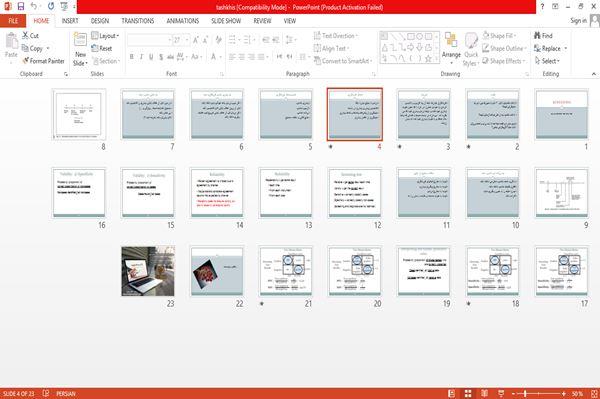Open the font name combo box

tap(149, 40)
